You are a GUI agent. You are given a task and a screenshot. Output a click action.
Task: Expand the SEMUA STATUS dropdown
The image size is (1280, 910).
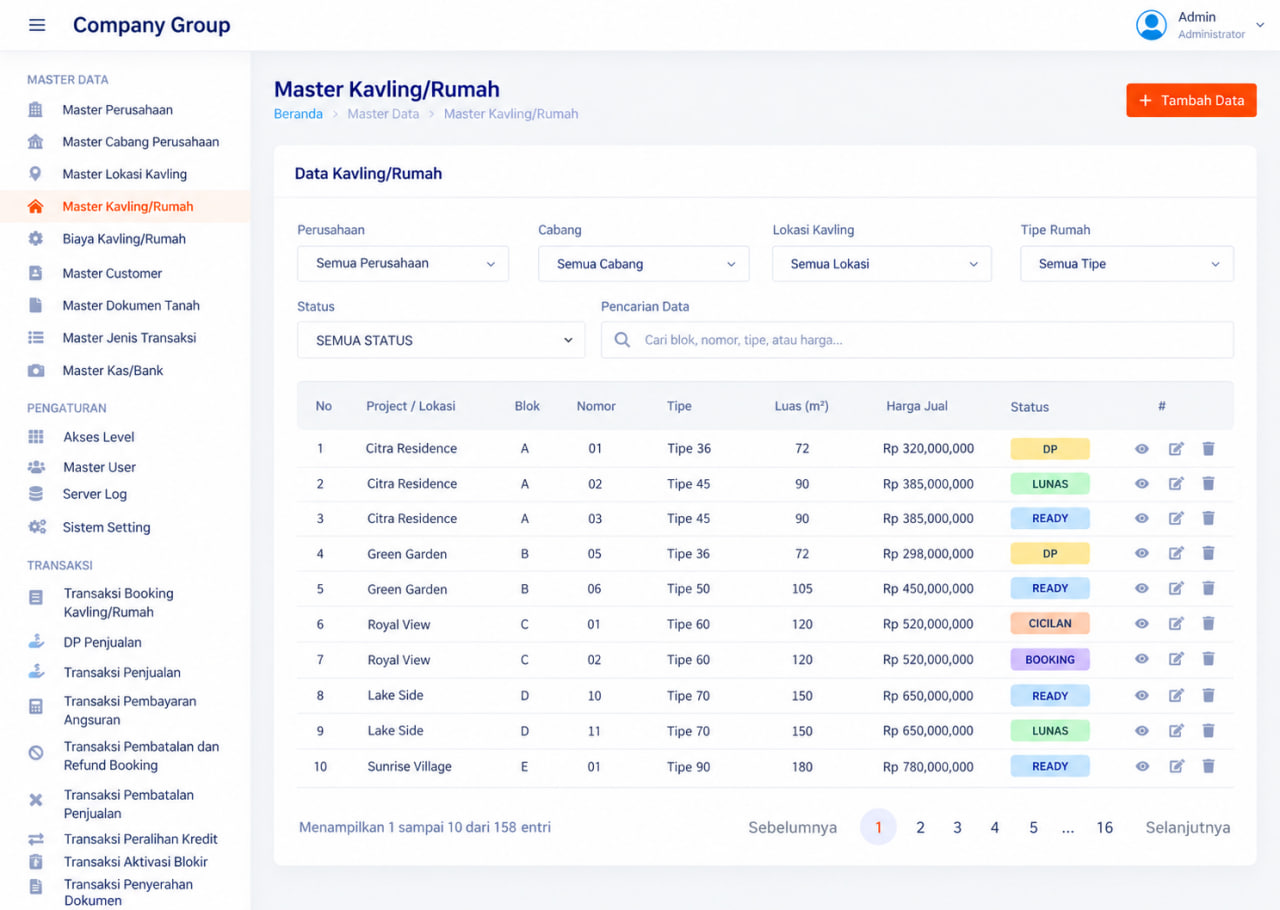click(441, 340)
